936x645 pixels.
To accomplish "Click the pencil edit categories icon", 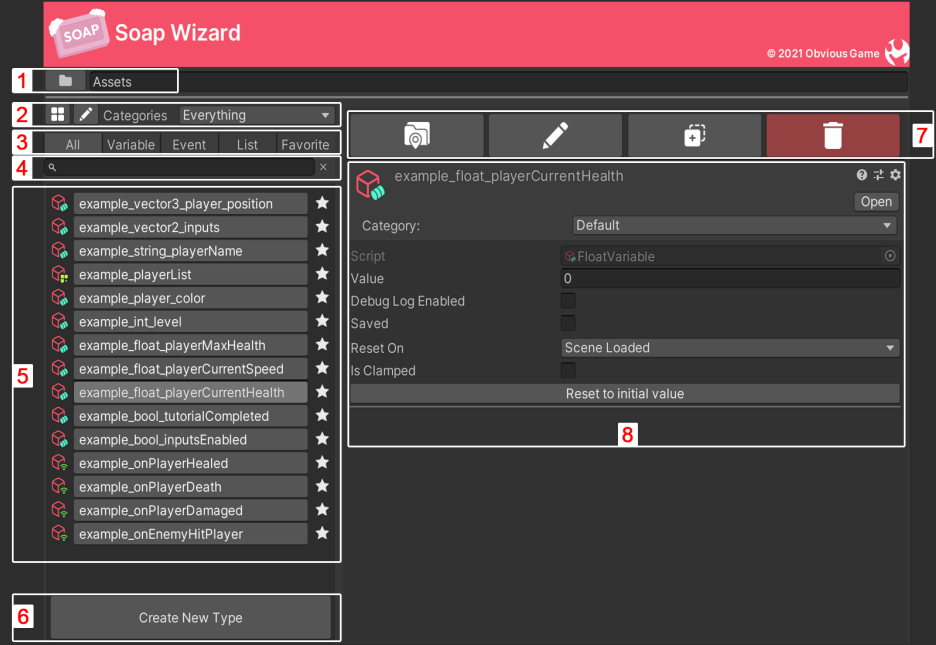I will click(86, 115).
